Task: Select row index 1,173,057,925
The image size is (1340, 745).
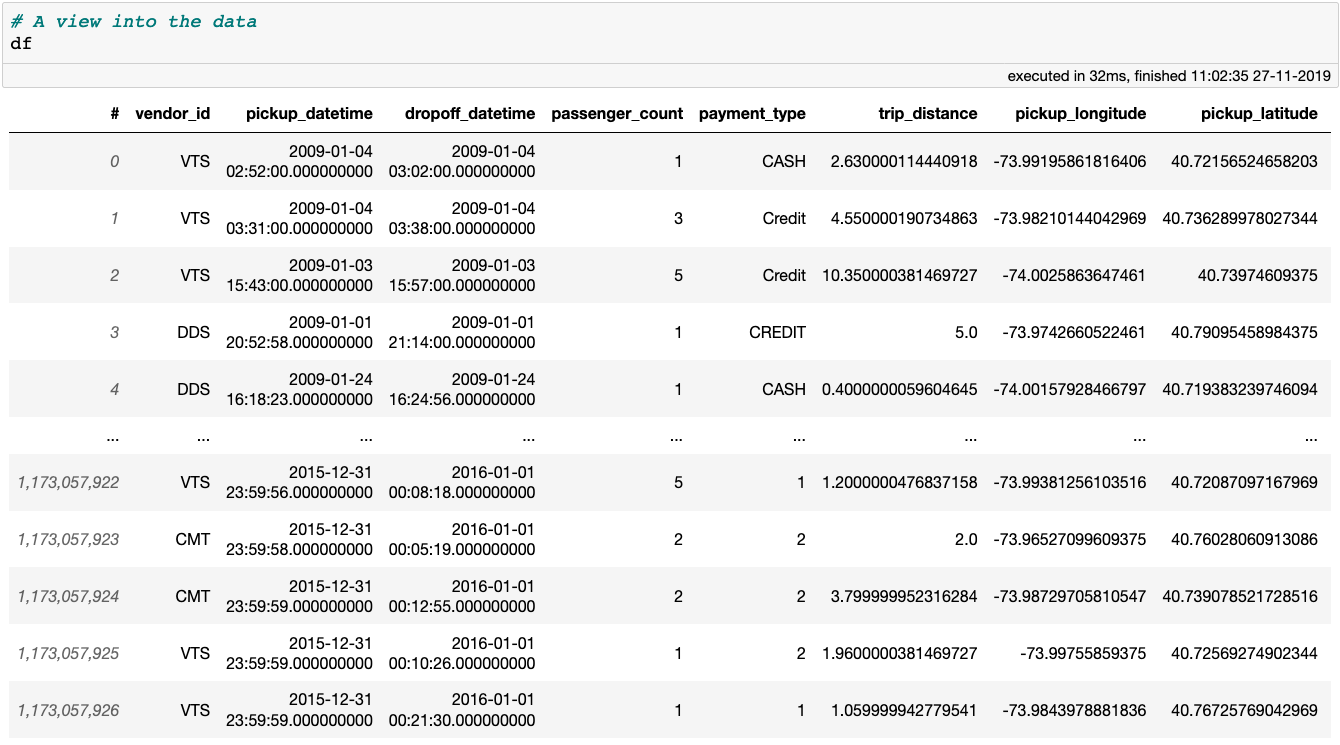Action: pos(68,653)
